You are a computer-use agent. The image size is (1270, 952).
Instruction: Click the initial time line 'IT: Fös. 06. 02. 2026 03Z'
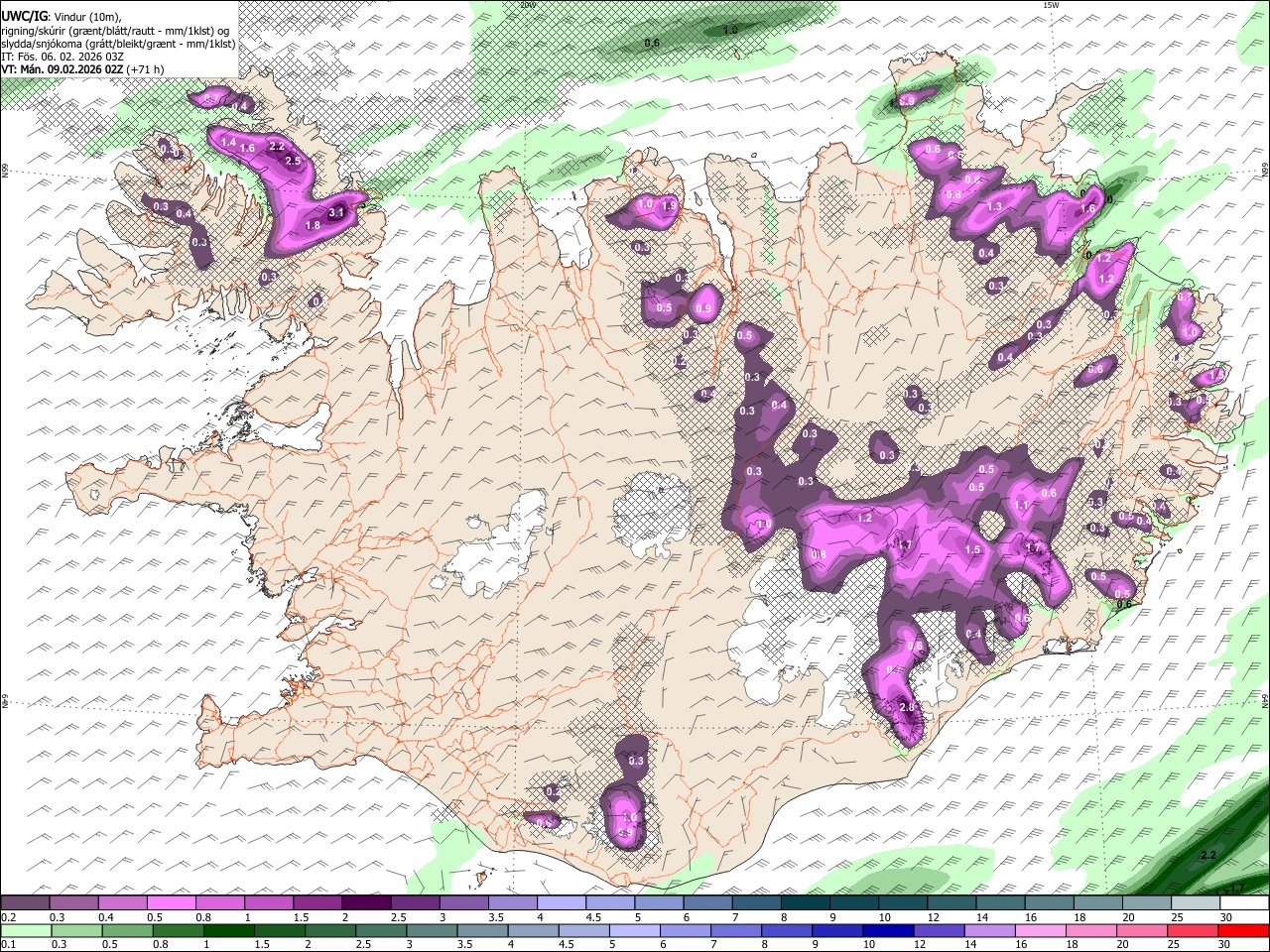coord(62,57)
